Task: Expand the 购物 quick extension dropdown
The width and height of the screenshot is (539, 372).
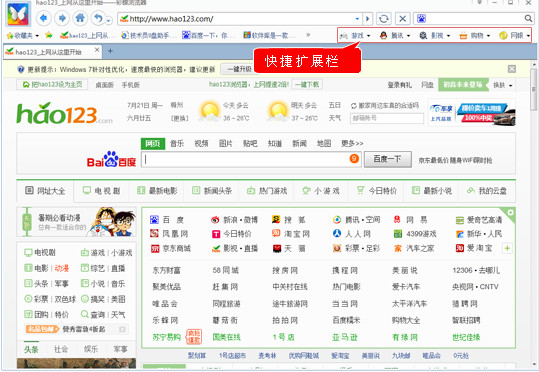Action: [488, 35]
